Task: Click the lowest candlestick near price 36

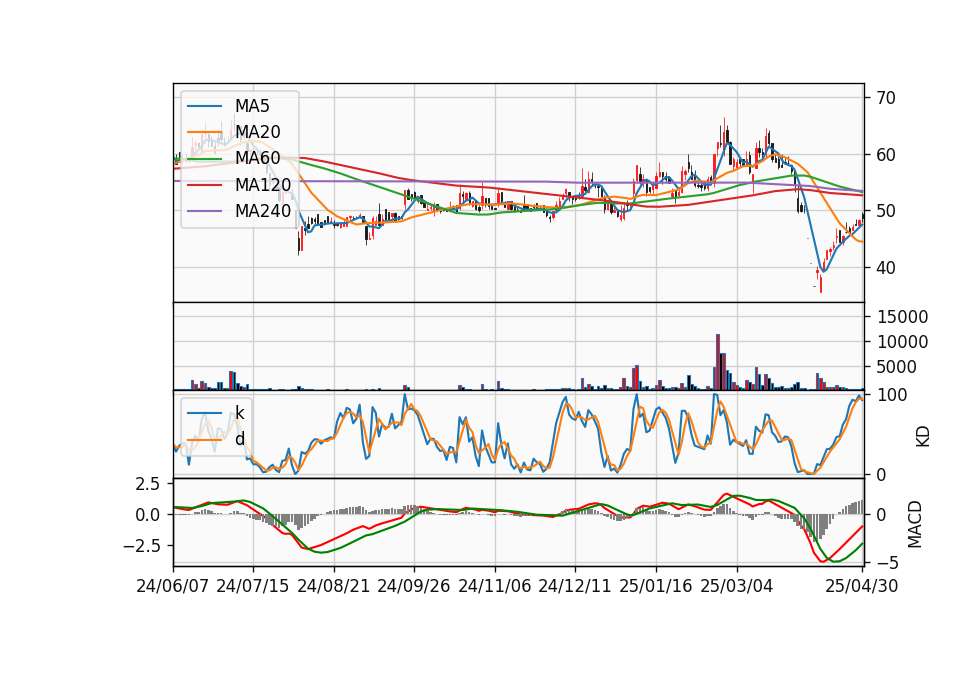Action: click(820, 282)
